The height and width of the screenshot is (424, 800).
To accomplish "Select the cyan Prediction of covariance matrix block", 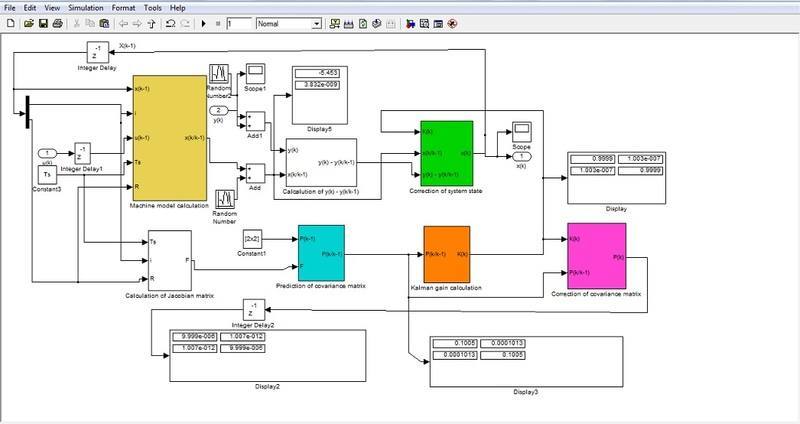I will tap(321, 252).
